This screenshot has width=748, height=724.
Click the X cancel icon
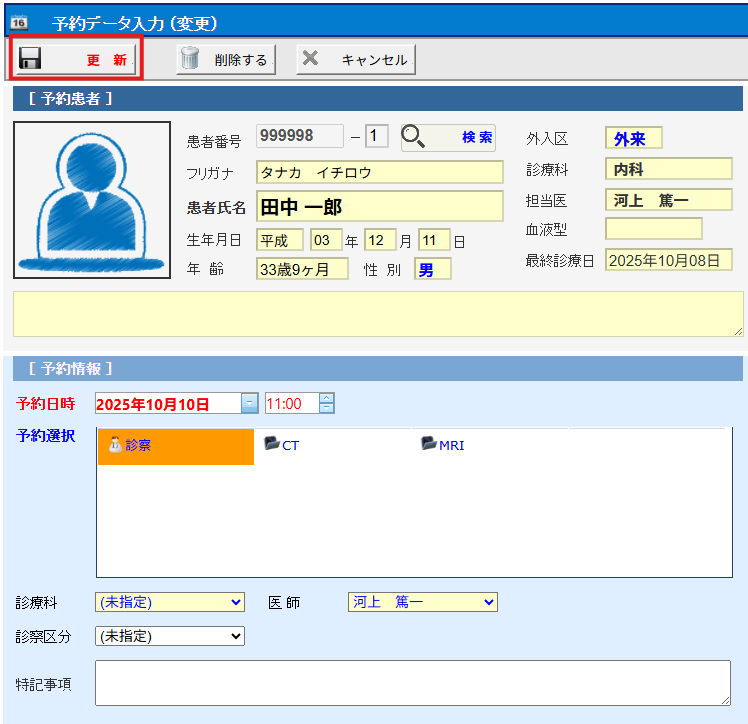pos(311,59)
